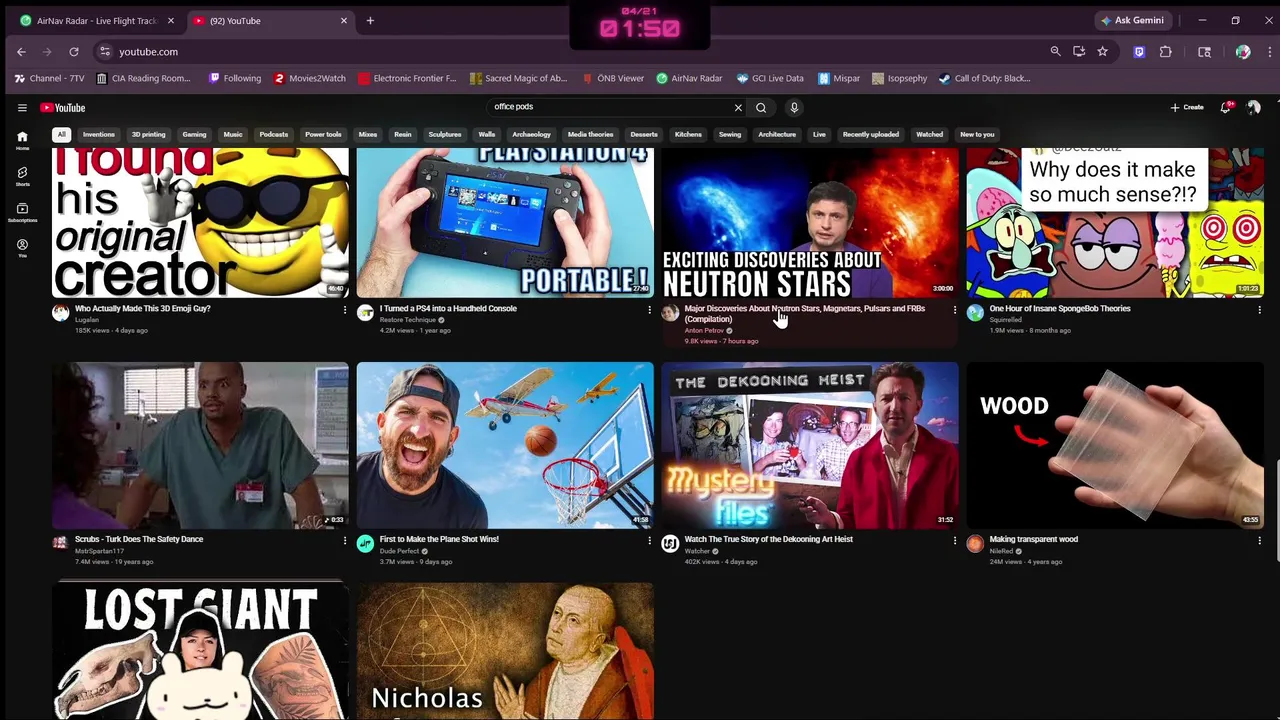Click the search magnifier button

coord(761,107)
